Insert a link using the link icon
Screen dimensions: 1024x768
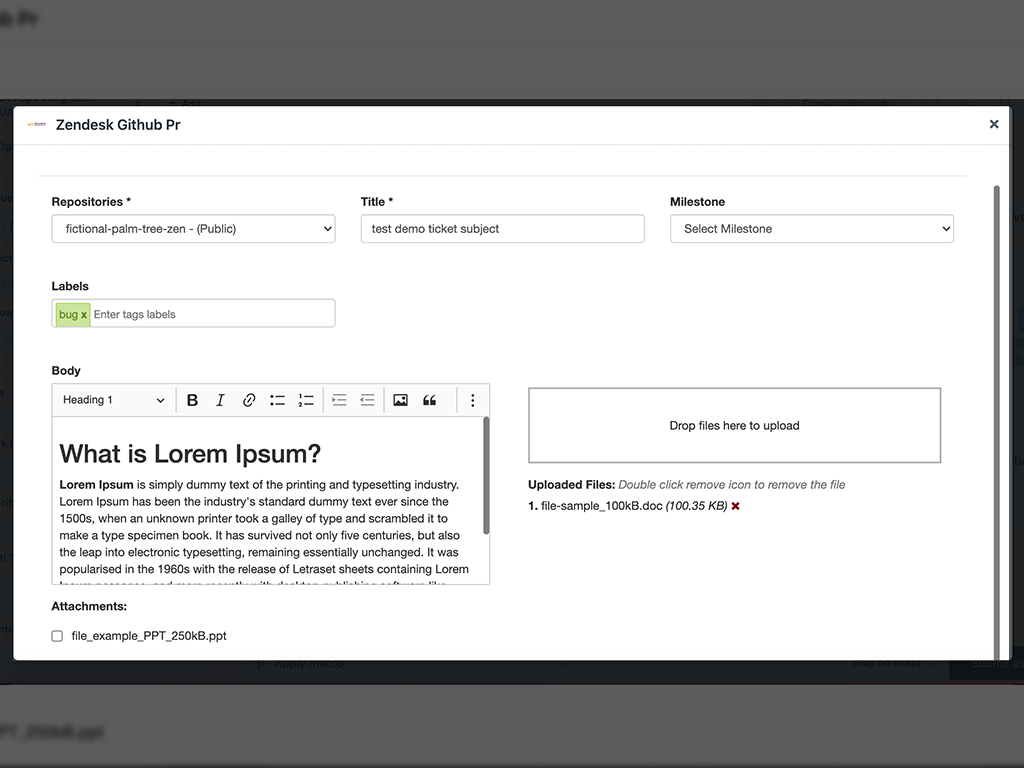point(249,400)
